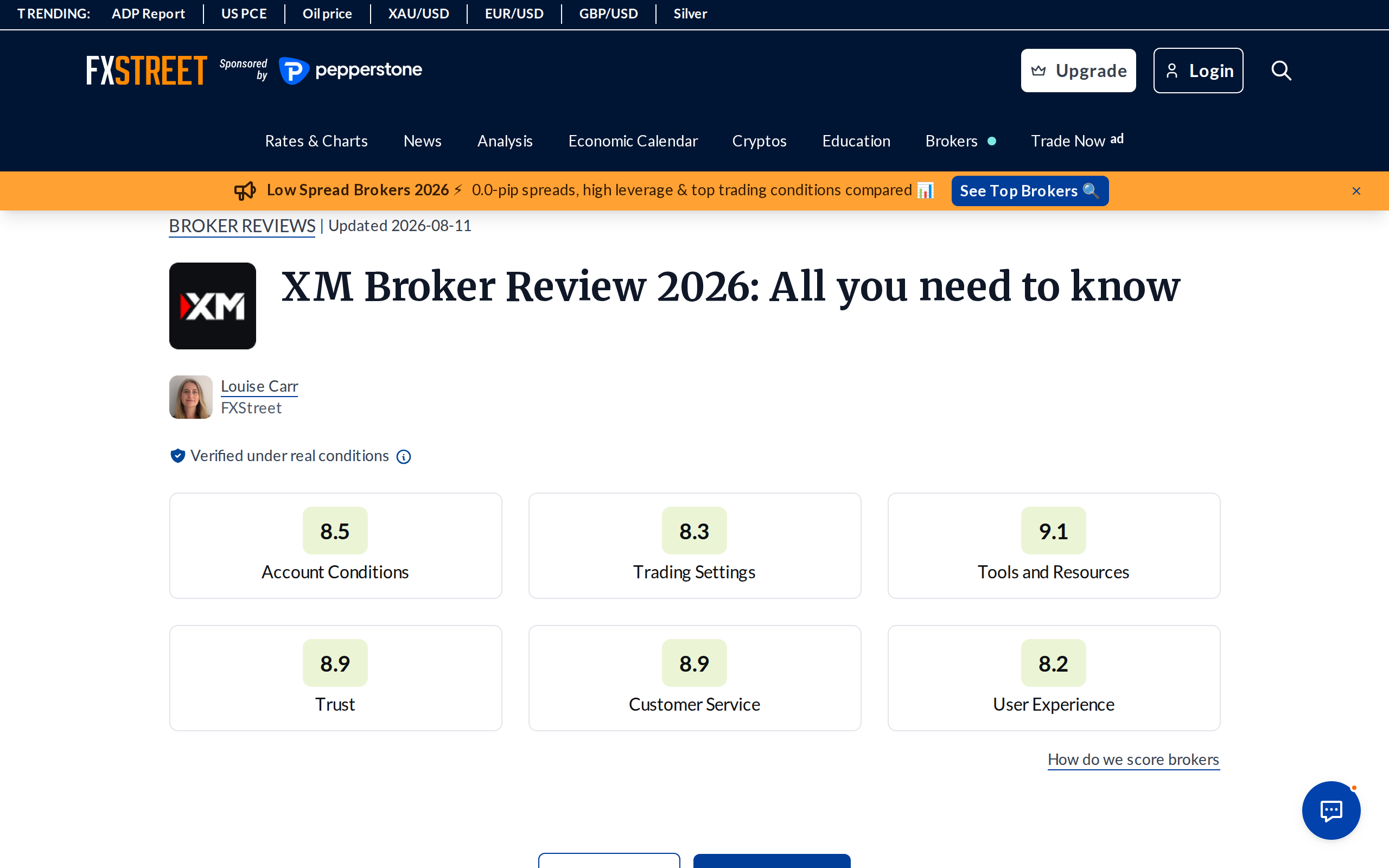
Task: Open trending ADP Report link
Action: point(148,14)
